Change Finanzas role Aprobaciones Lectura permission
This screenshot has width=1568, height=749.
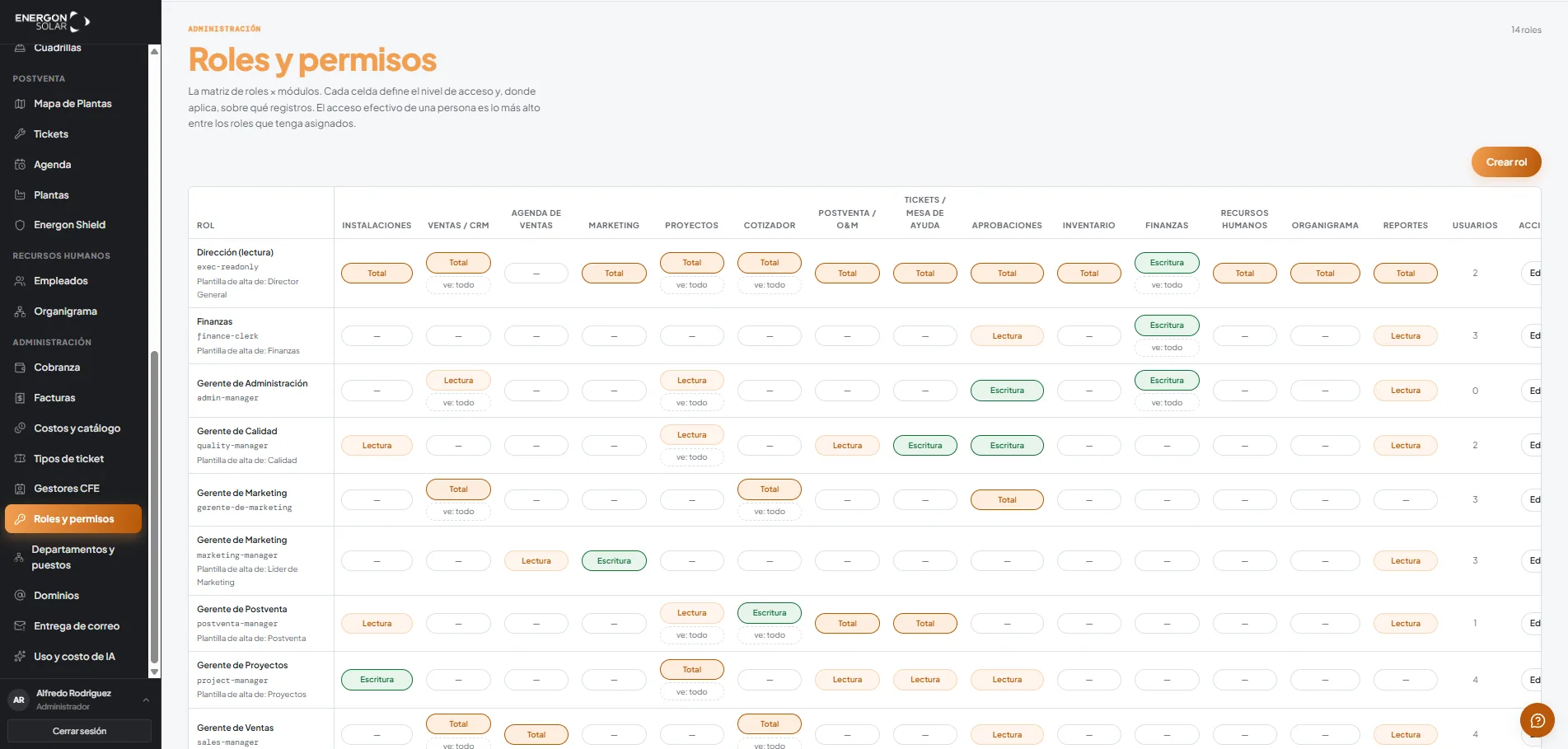coord(1007,336)
